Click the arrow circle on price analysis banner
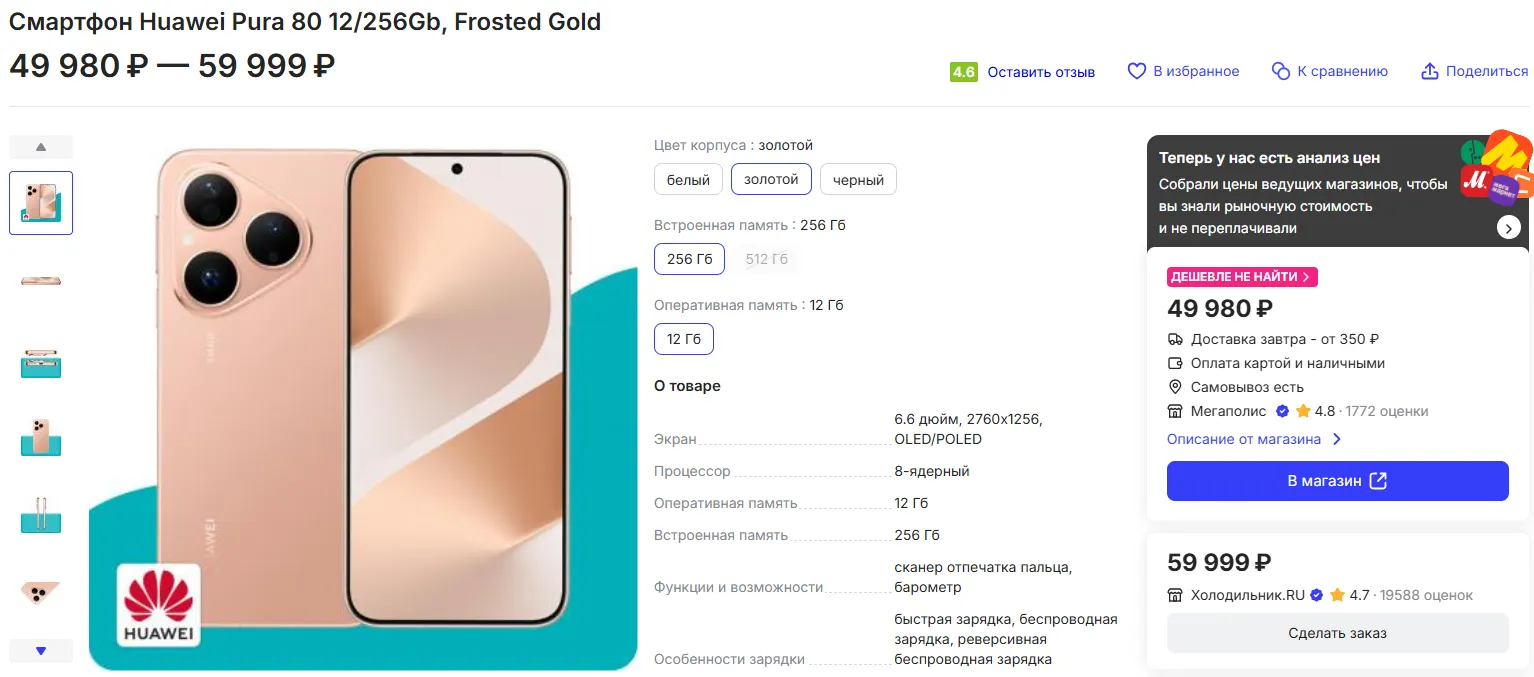The height and width of the screenshot is (677, 1534). [1508, 228]
